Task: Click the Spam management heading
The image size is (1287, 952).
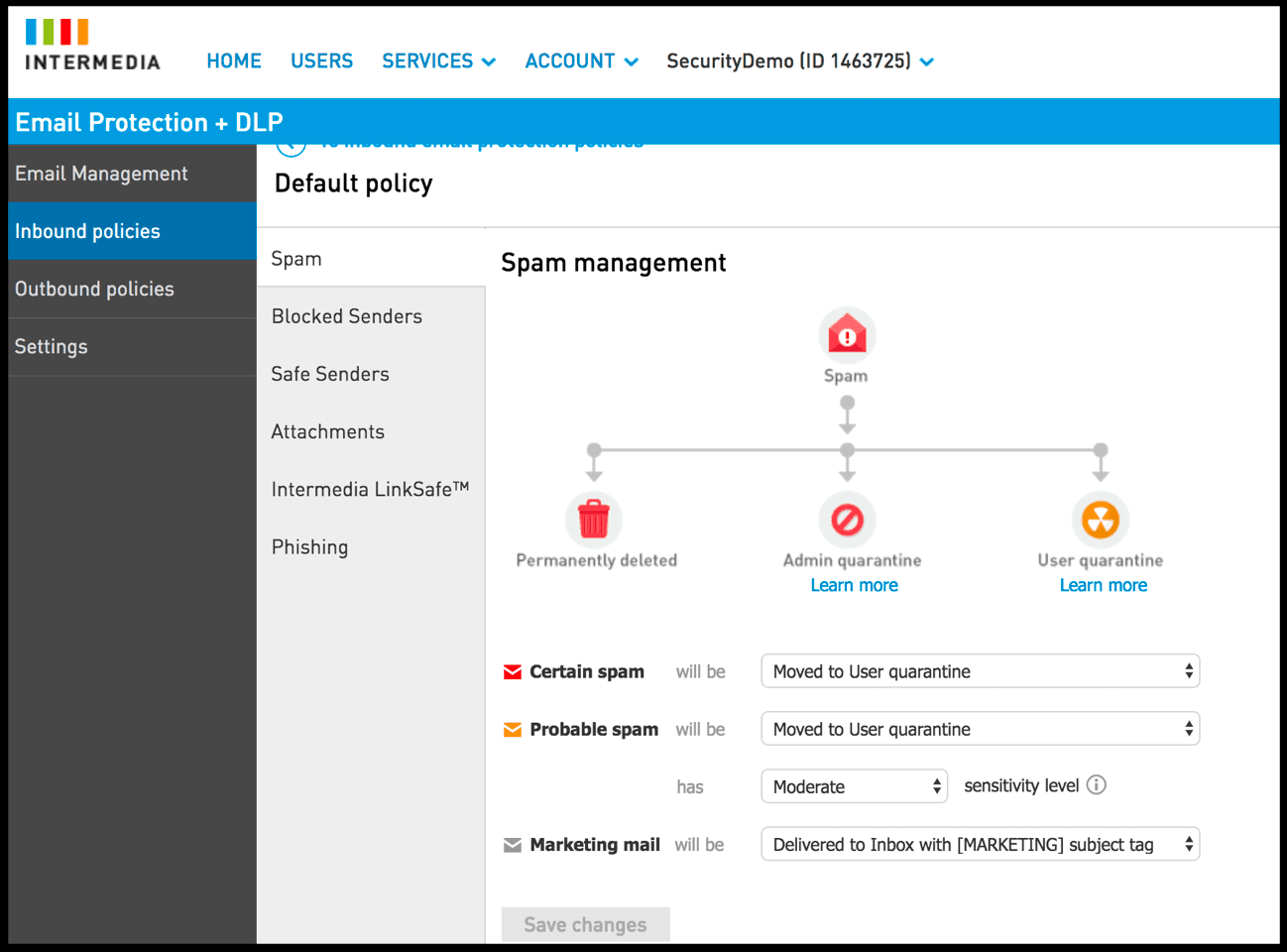Action: [613, 263]
